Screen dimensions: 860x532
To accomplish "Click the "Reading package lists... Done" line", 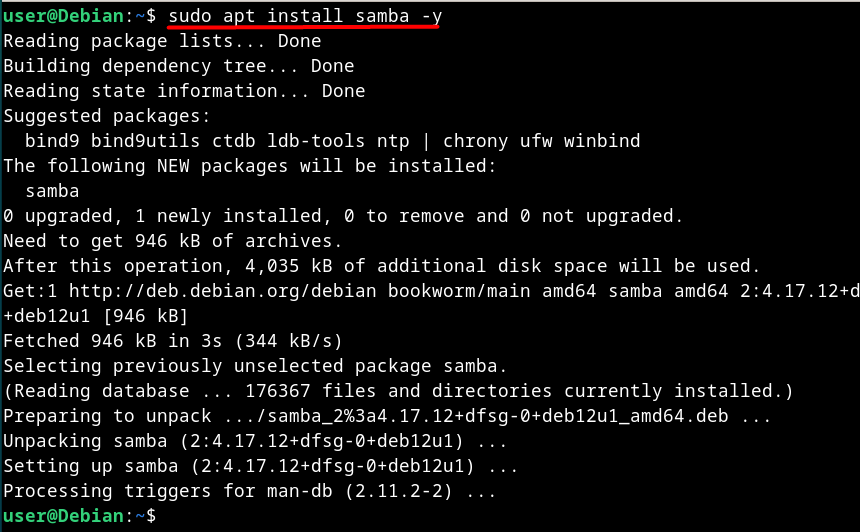I will 162,41.
